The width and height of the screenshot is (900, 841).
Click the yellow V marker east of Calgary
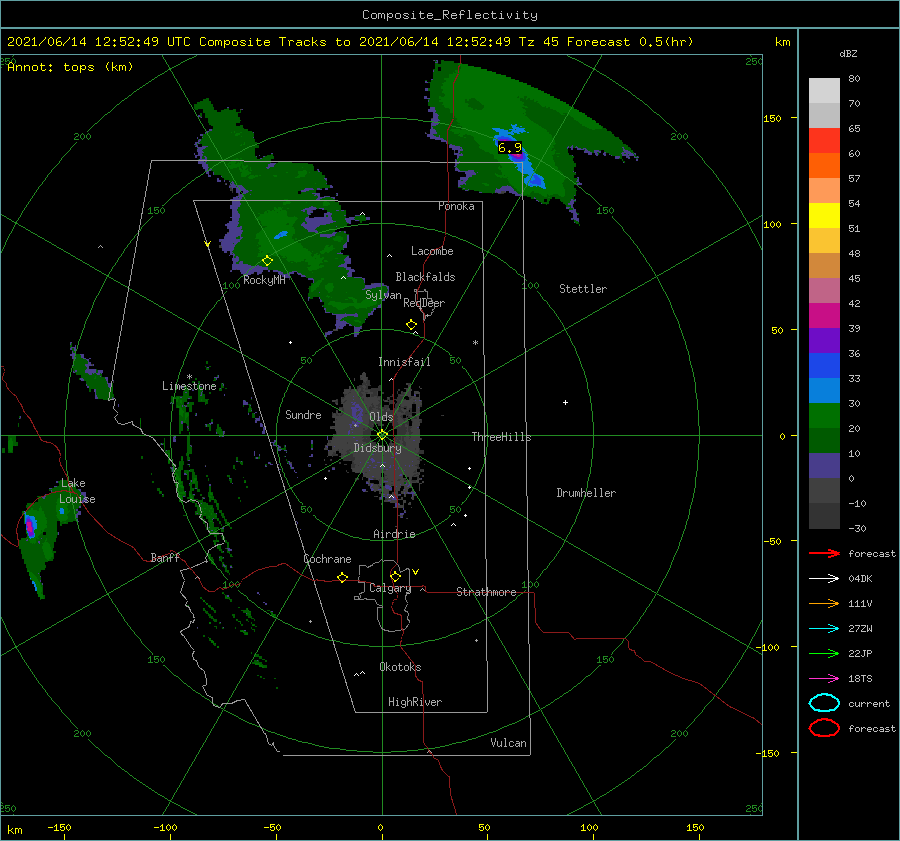point(415,572)
